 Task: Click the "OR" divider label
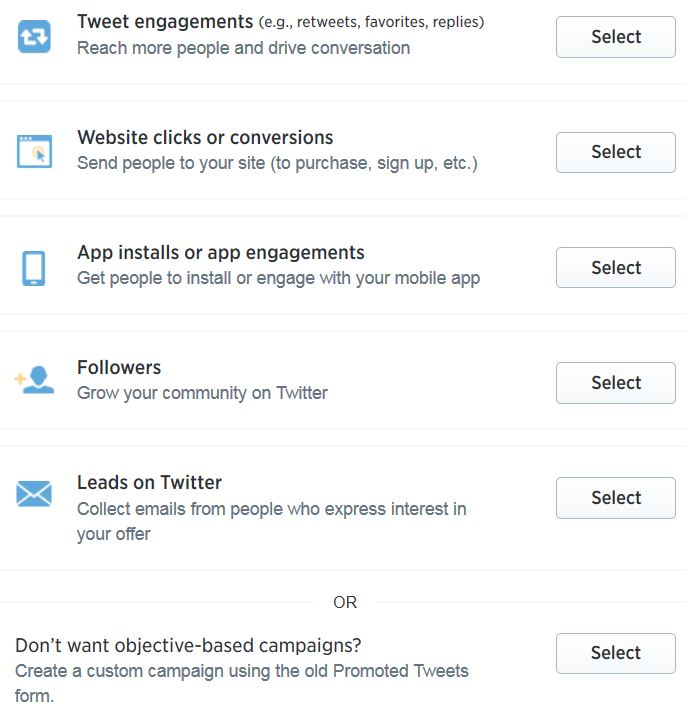click(345, 602)
